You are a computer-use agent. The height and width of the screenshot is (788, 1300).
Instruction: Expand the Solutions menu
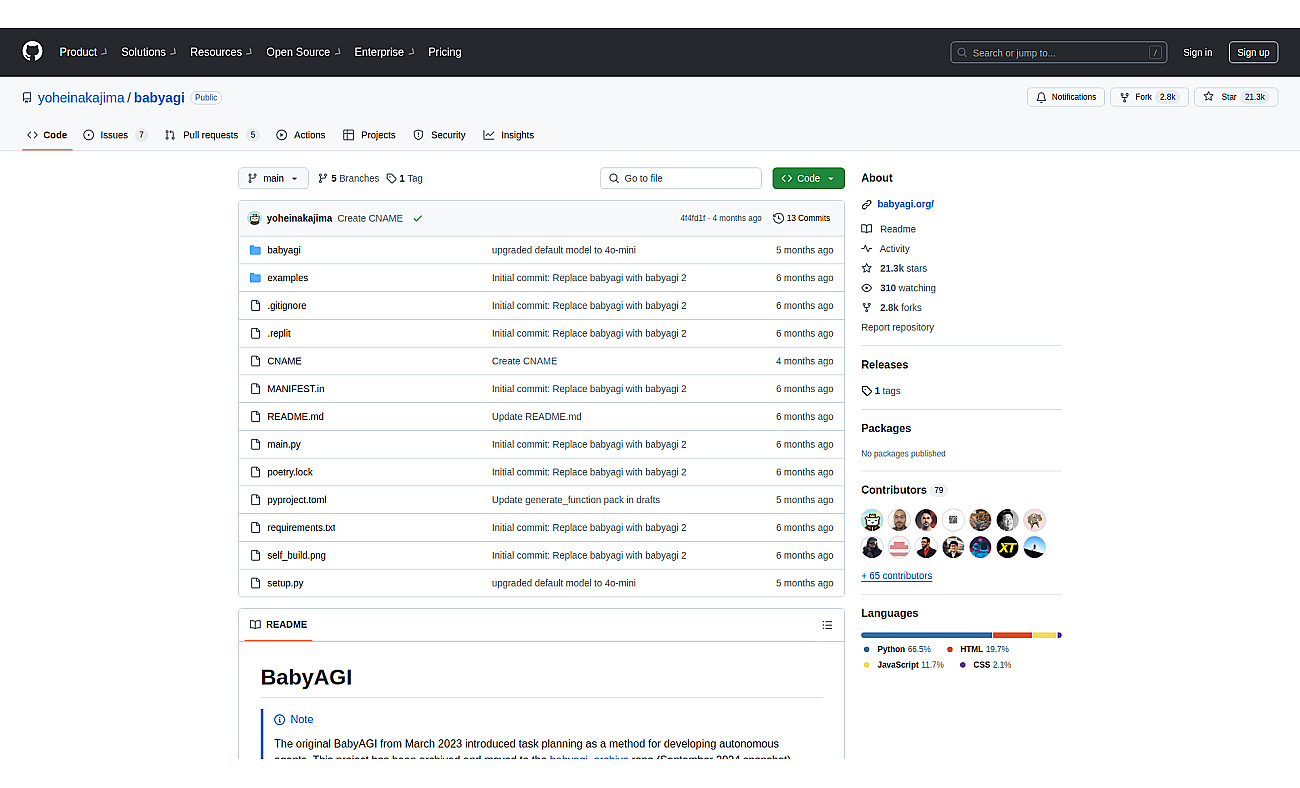tap(149, 52)
